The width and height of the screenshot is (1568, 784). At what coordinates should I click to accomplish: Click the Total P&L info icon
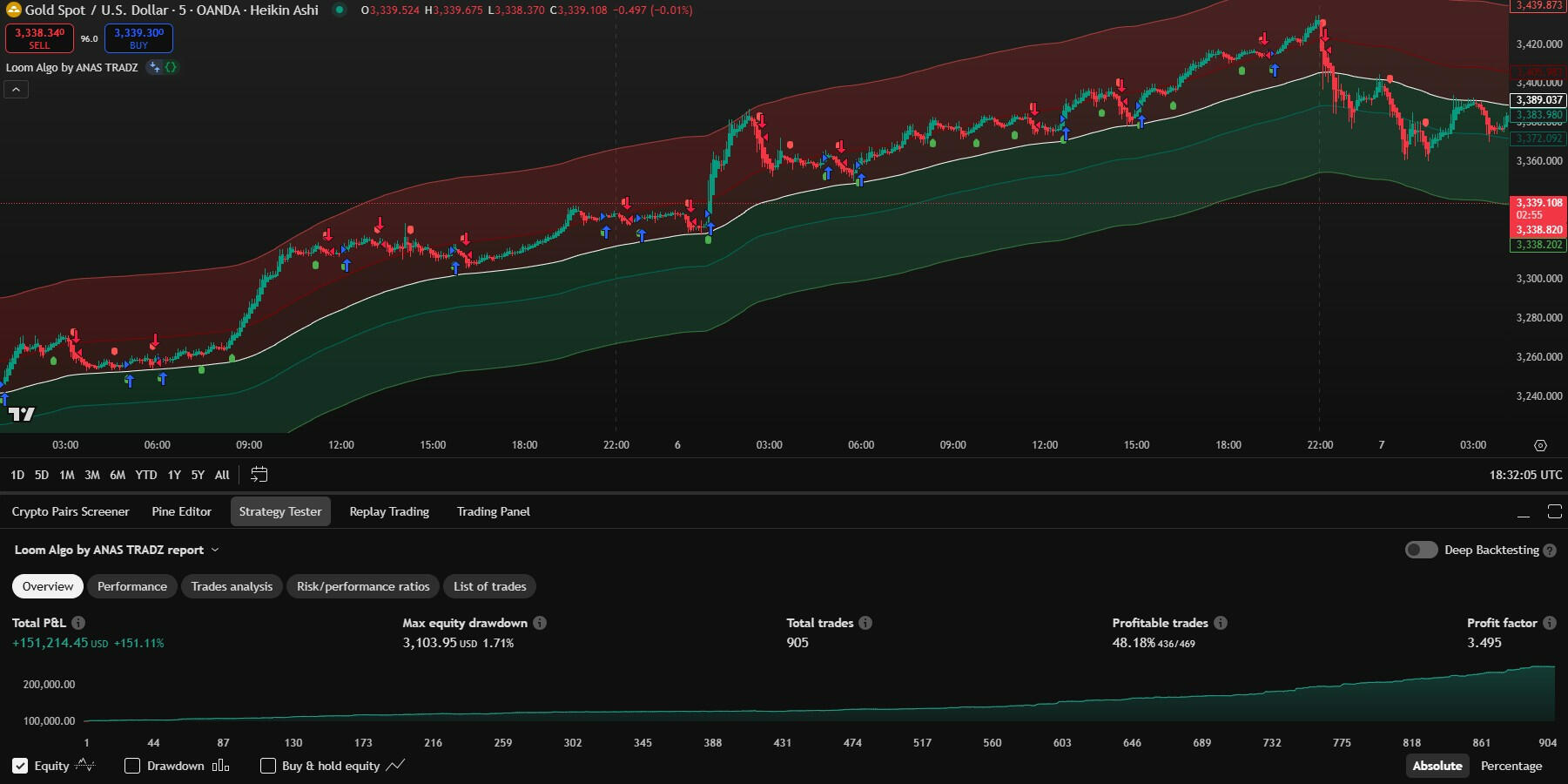78,623
